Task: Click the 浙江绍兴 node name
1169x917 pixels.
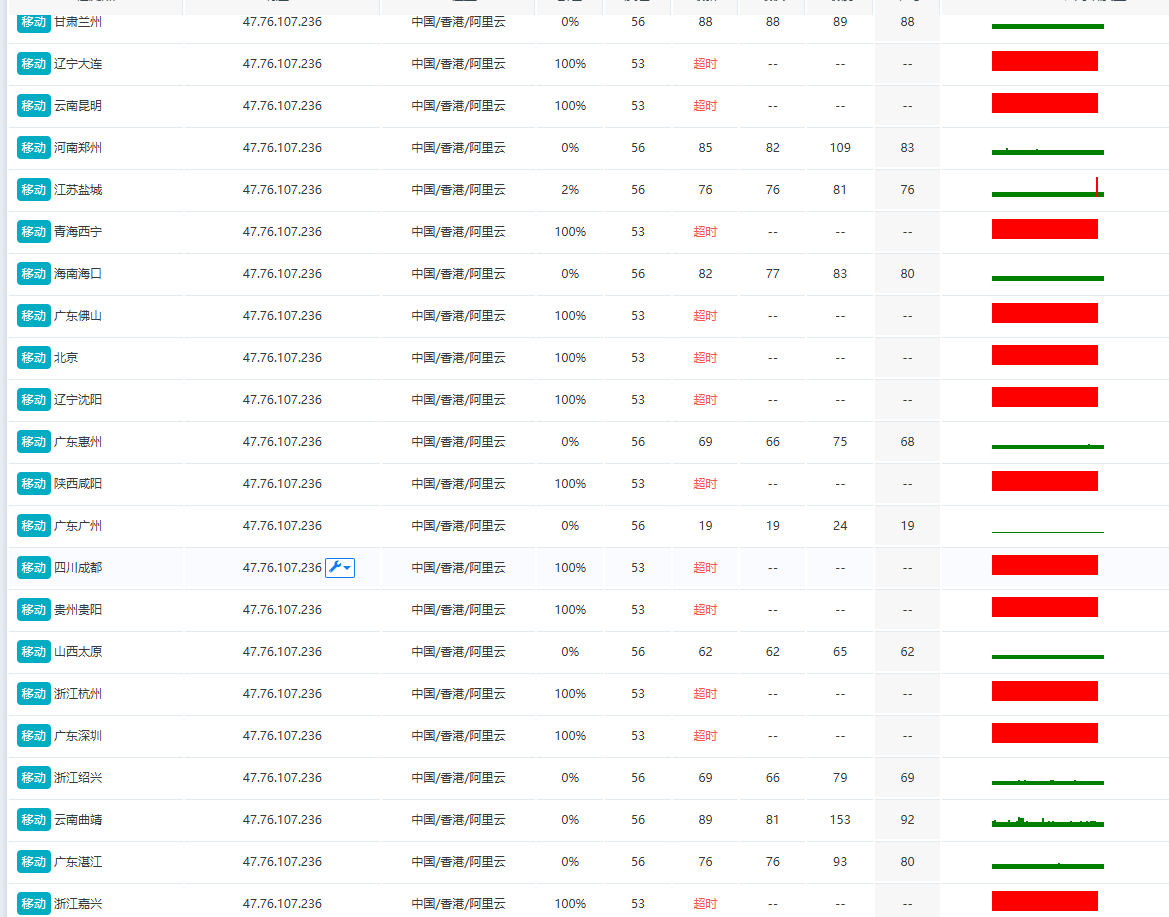Action: tap(78, 778)
